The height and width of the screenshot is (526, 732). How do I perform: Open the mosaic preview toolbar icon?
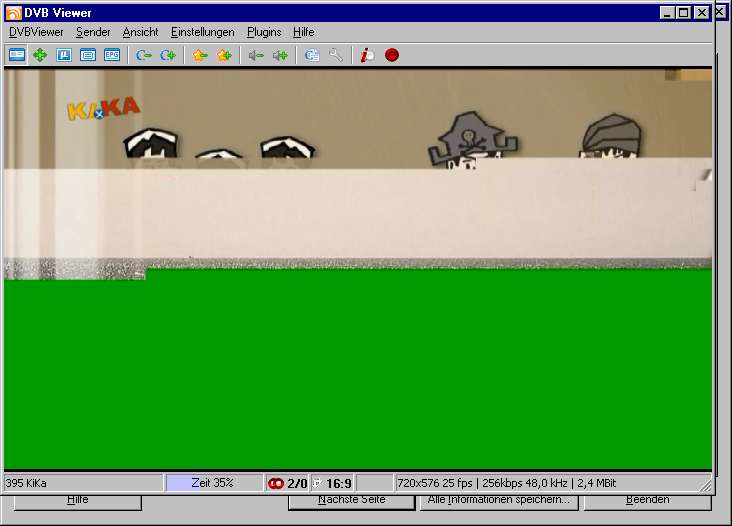pyautogui.click(x=64, y=55)
